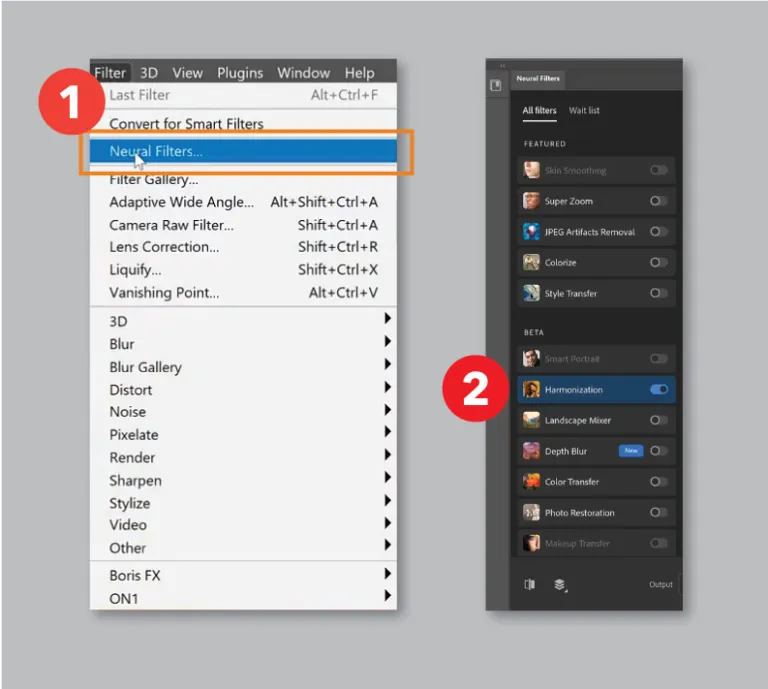Toggle the Smart Portrait switch
Viewport: 768px width, 689px height.
click(x=659, y=358)
